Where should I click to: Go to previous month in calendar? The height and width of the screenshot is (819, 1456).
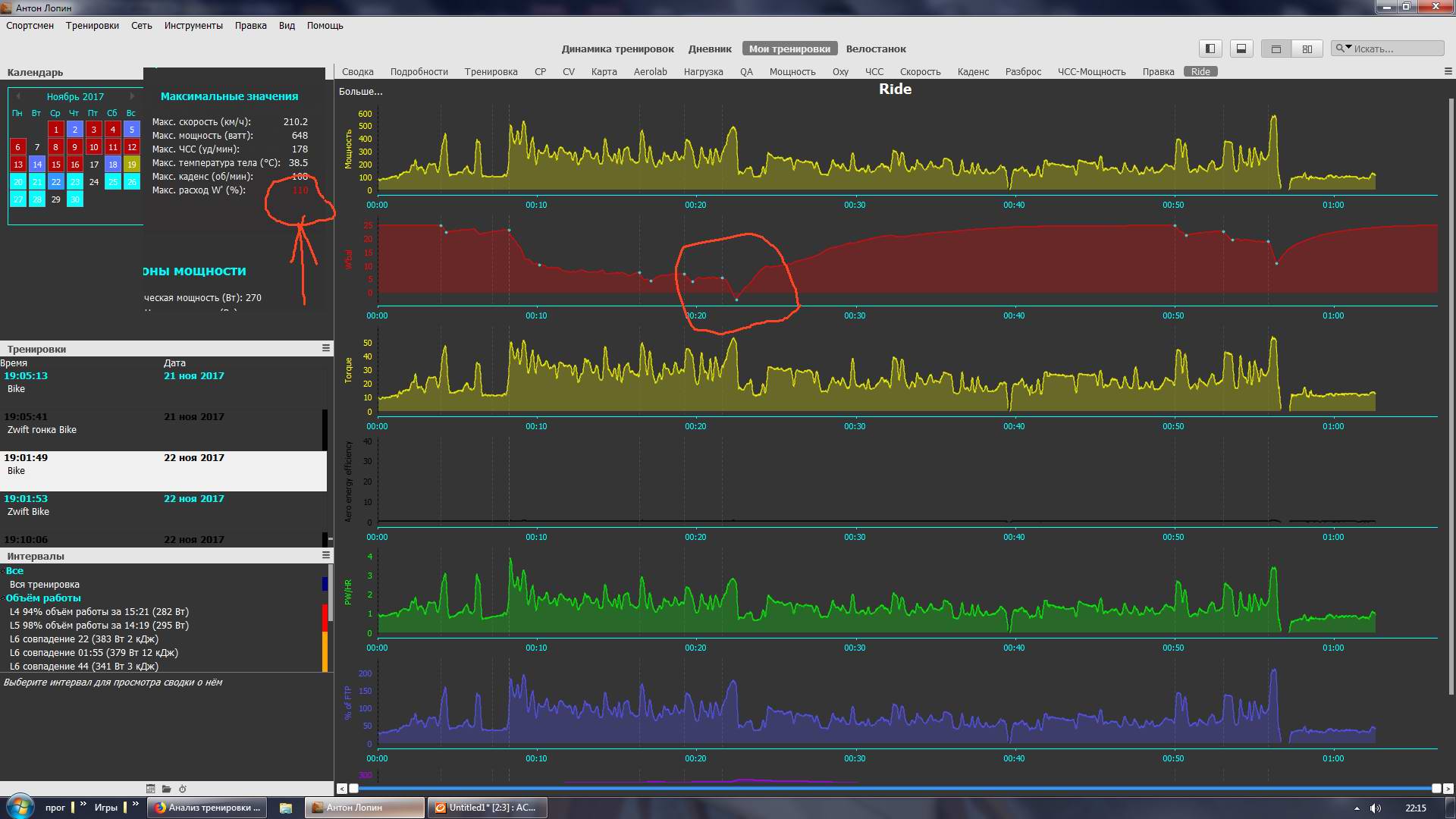tap(18, 96)
